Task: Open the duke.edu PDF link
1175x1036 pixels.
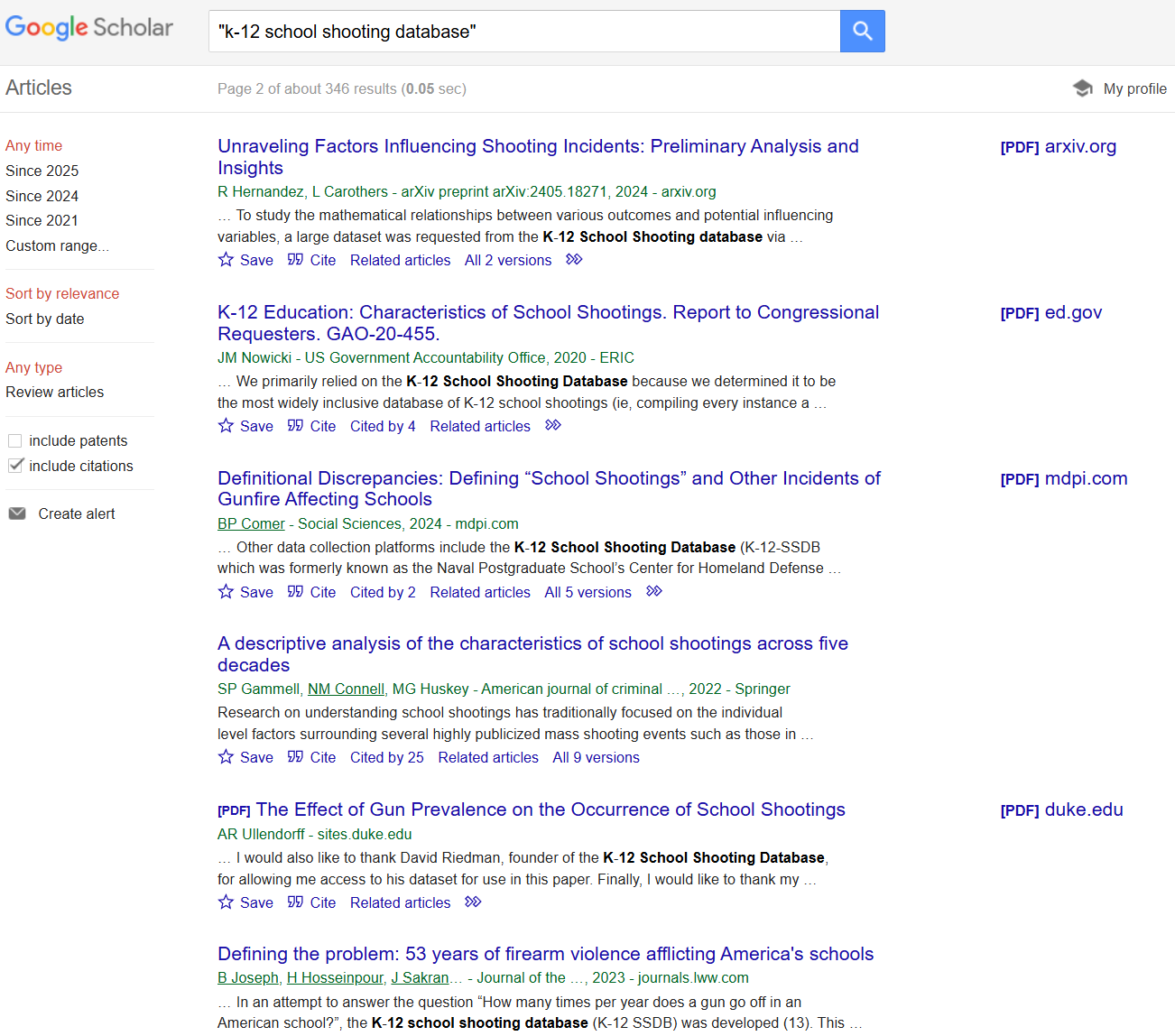Action: click(x=1062, y=809)
